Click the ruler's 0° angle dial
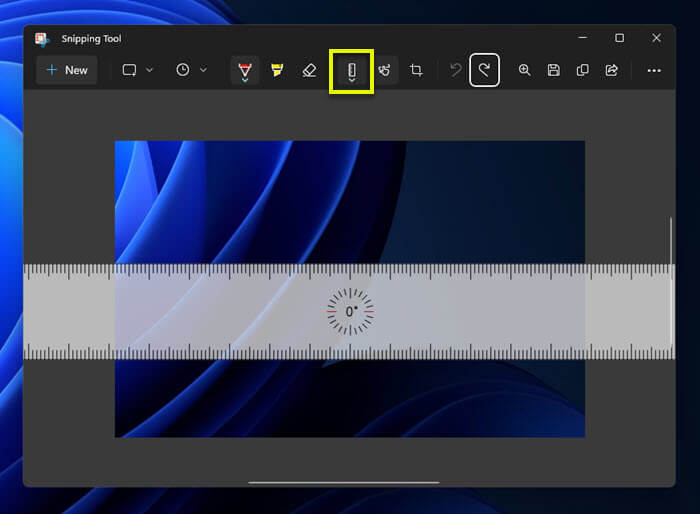Screen dimensions: 700x514 (350, 312)
